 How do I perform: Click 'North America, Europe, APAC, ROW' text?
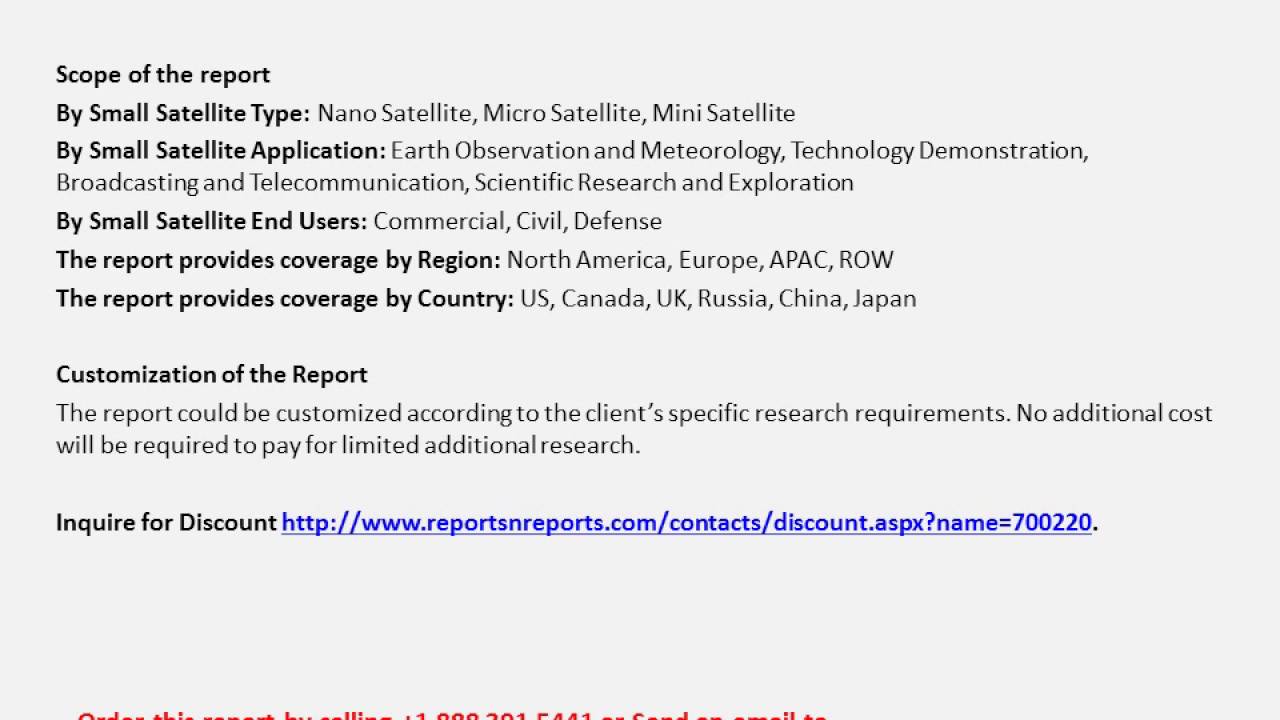700,260
